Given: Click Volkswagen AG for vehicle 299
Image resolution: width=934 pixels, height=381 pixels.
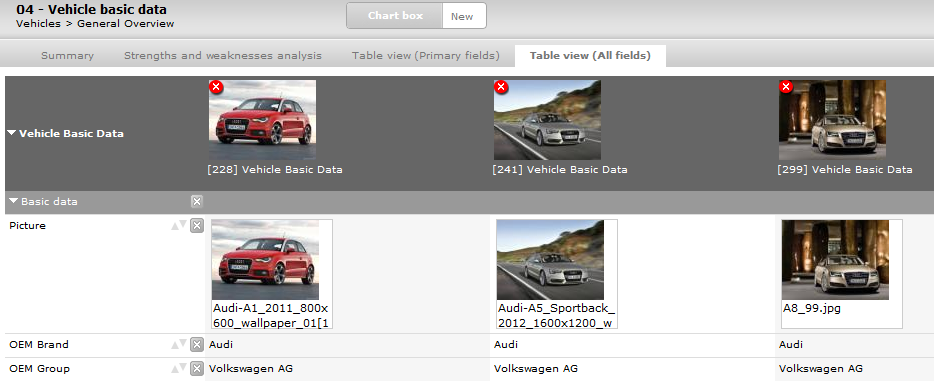Looking at the screenshot, I should pyautogui.click(x=821, y=369).
